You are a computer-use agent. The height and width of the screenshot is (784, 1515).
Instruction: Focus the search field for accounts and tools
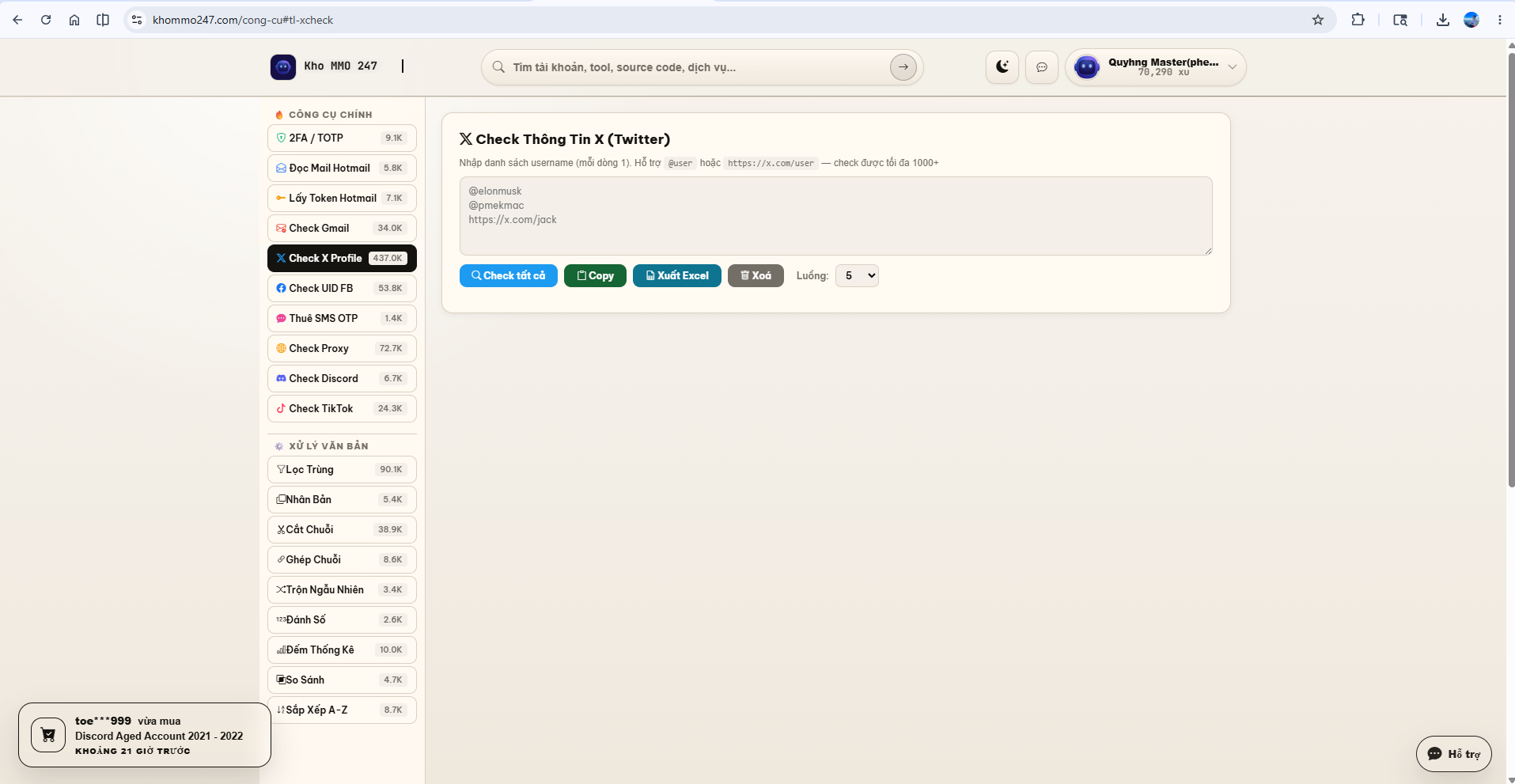(696, 67)
